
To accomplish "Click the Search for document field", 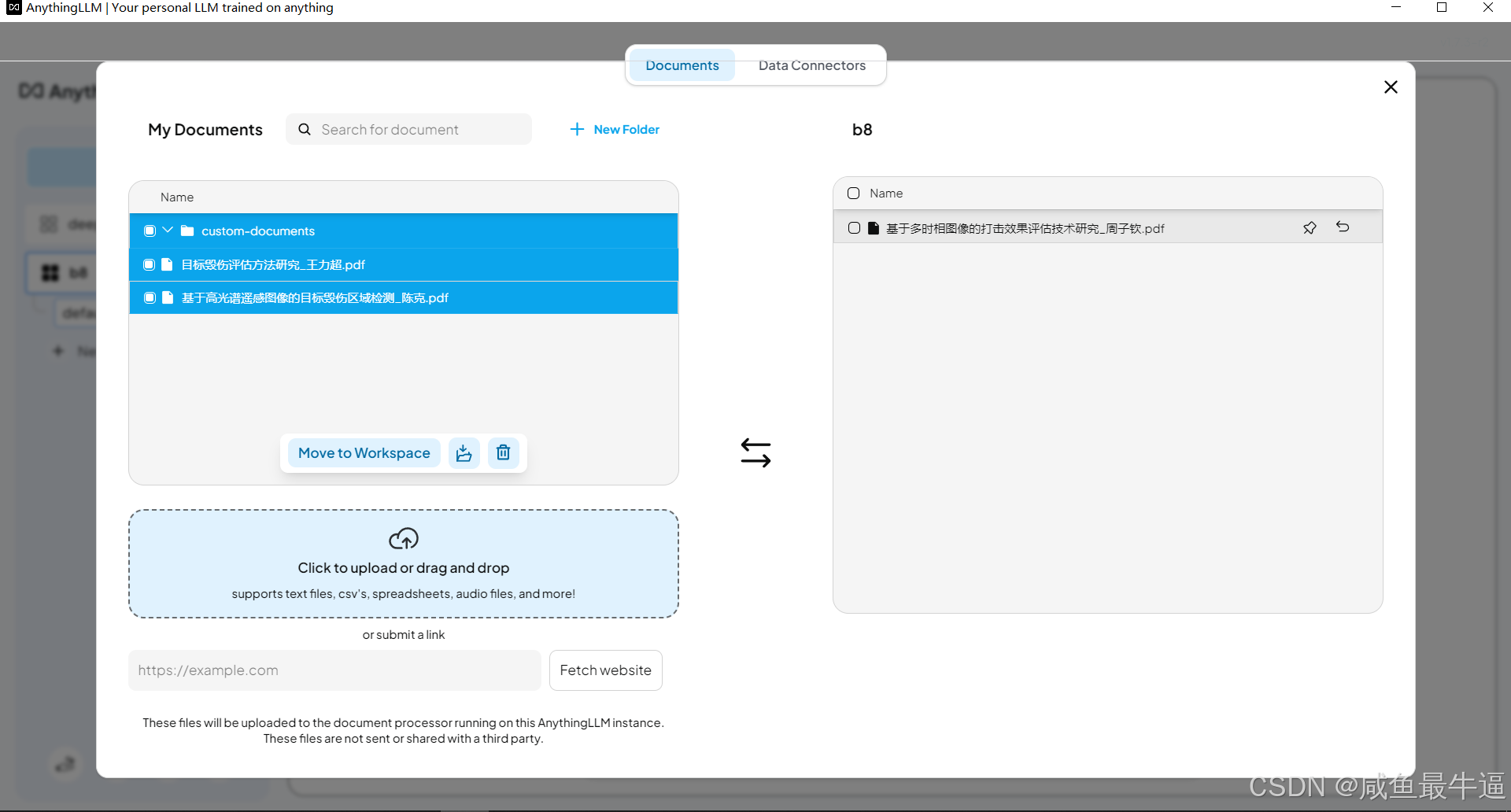I will coord(408,129).
